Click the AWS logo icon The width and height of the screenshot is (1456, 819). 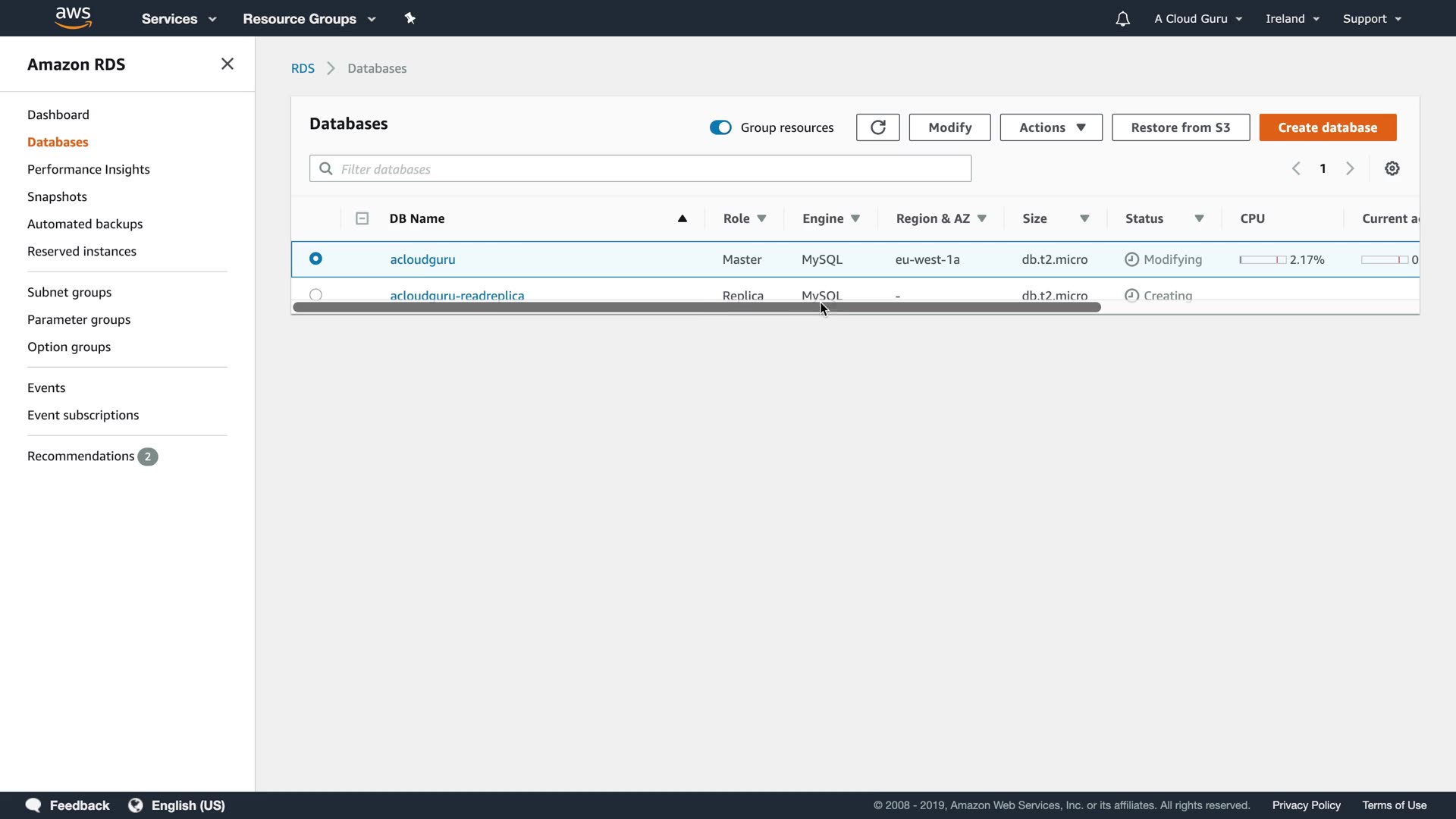point(73,17)
